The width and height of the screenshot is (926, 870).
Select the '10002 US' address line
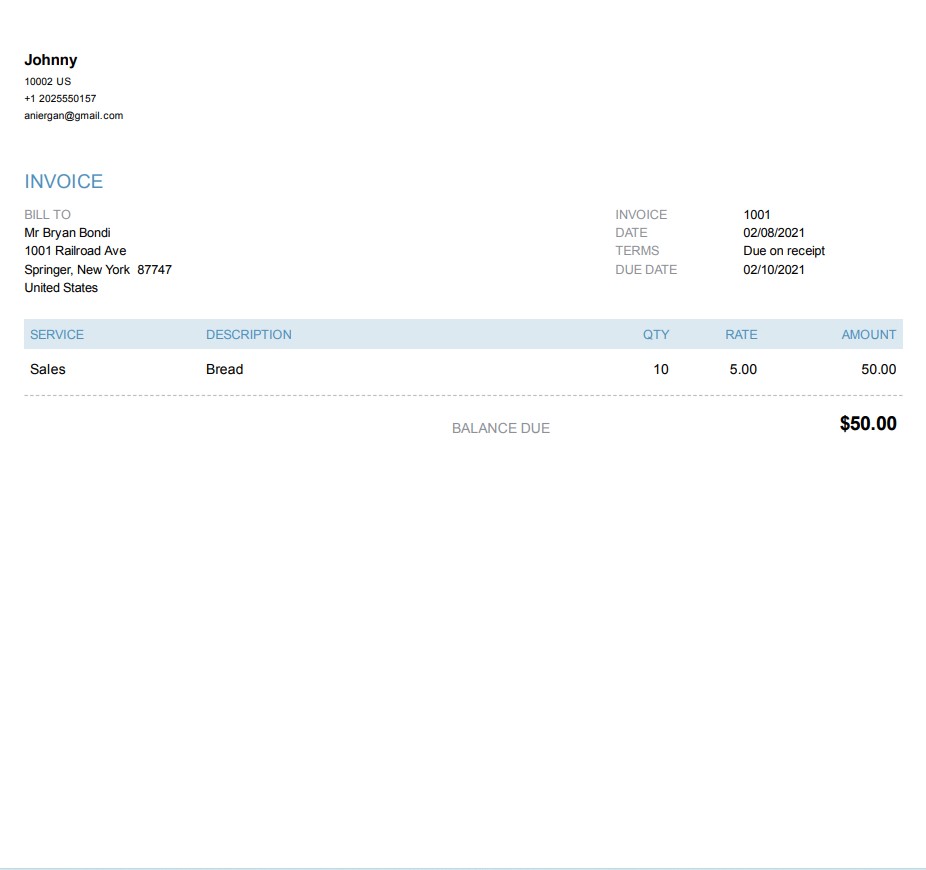coord(47,82)
